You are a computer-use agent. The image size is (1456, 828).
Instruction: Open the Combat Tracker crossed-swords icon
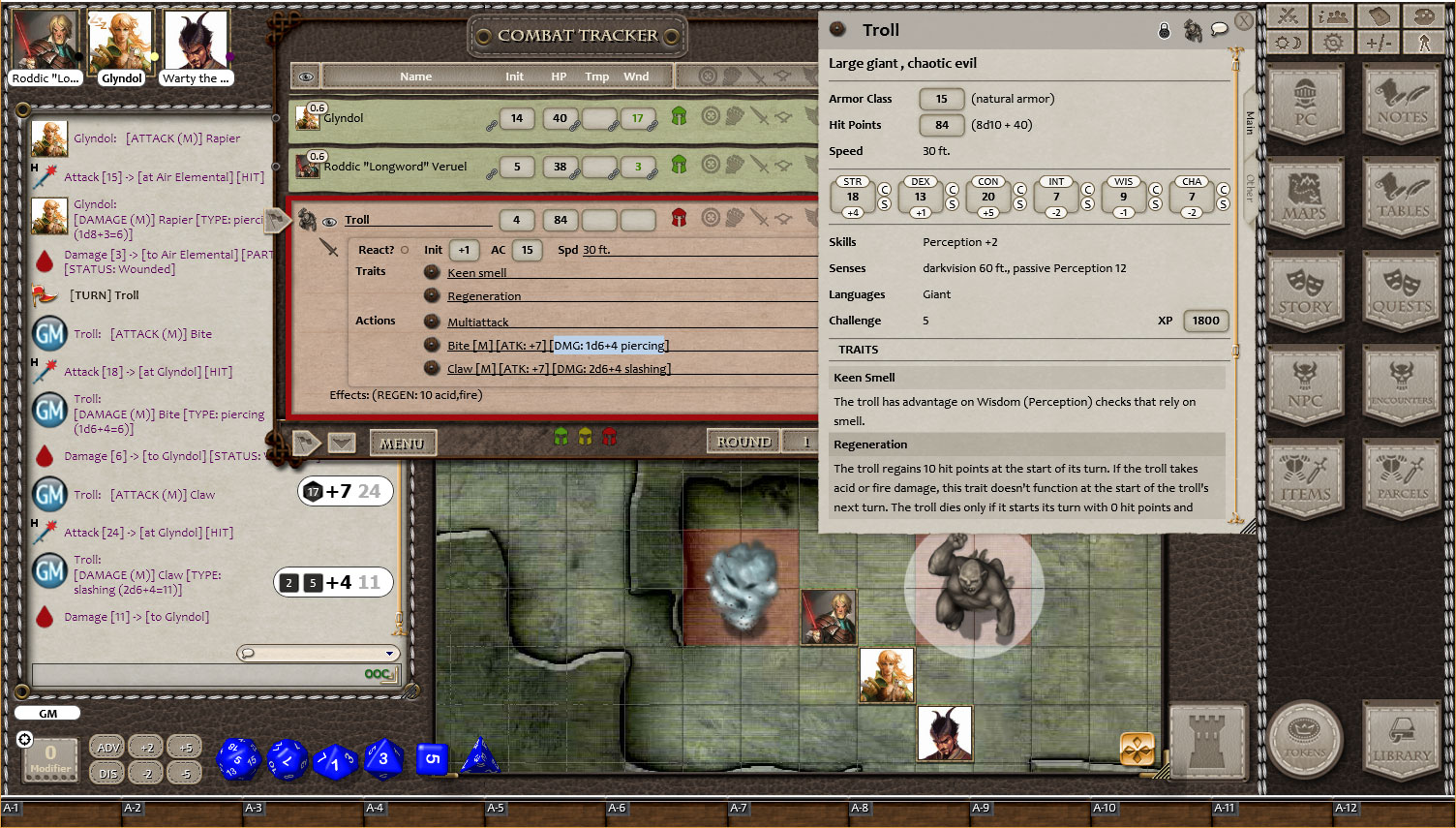[1288, 15]
